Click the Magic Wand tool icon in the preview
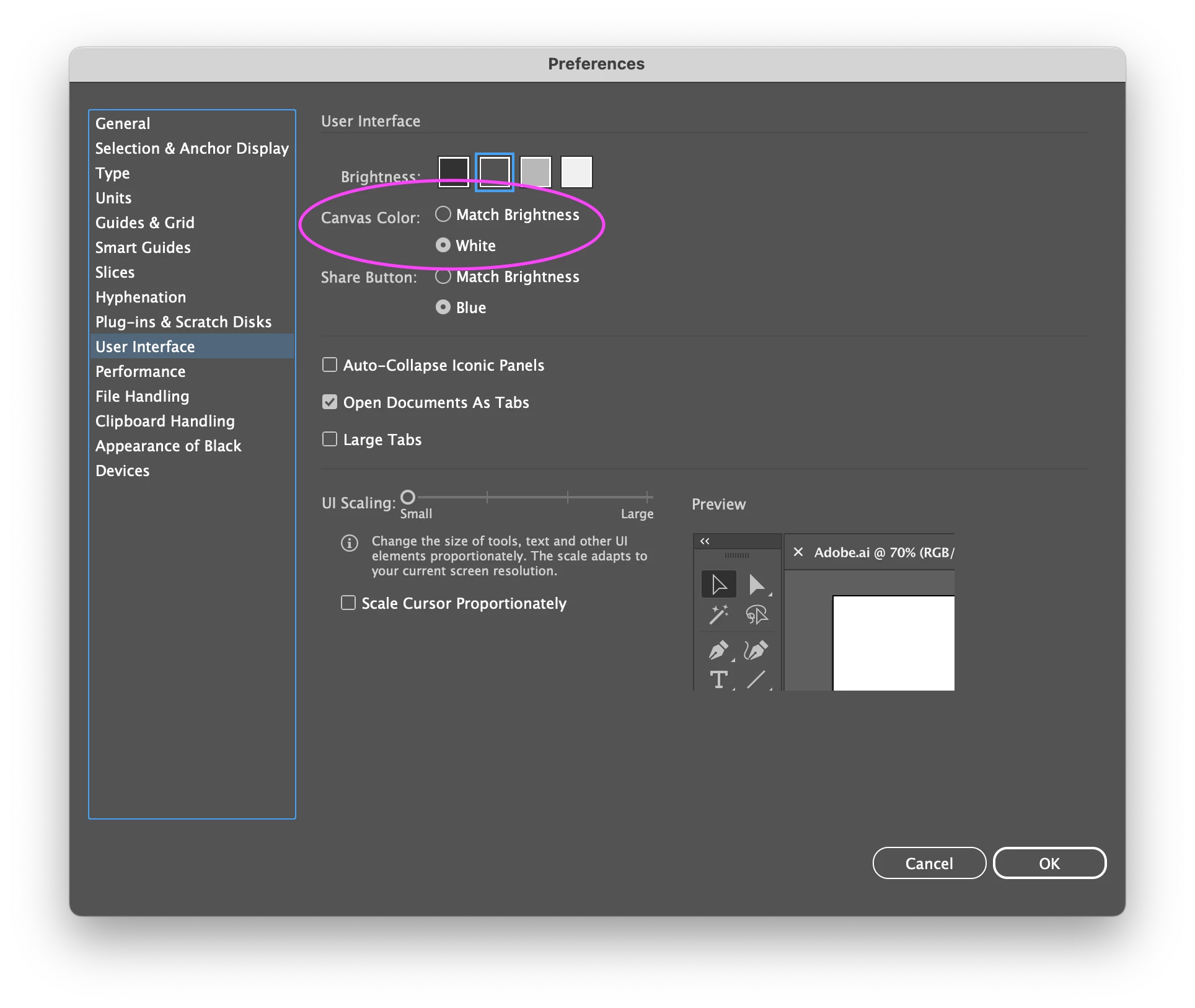This screenshot has height=1008, width=1195. [719, 614]
